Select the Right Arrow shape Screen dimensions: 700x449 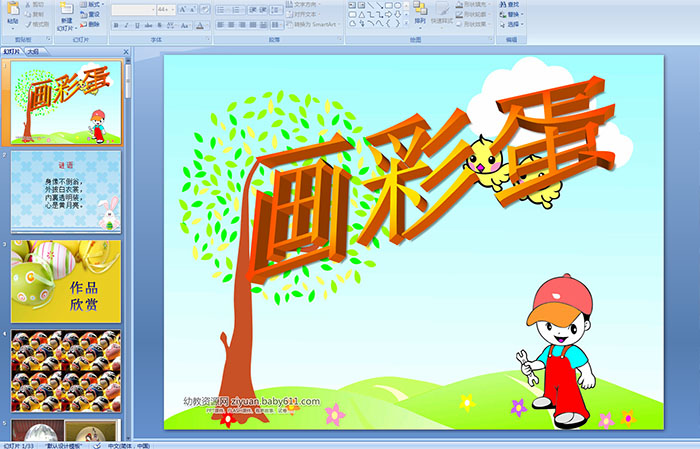coord(388,15)
